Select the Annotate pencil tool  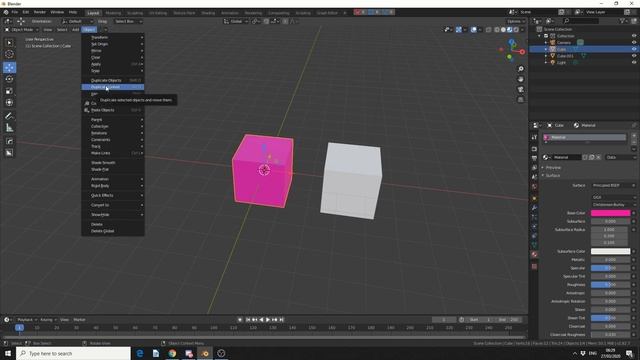click(x=9, y=116)
